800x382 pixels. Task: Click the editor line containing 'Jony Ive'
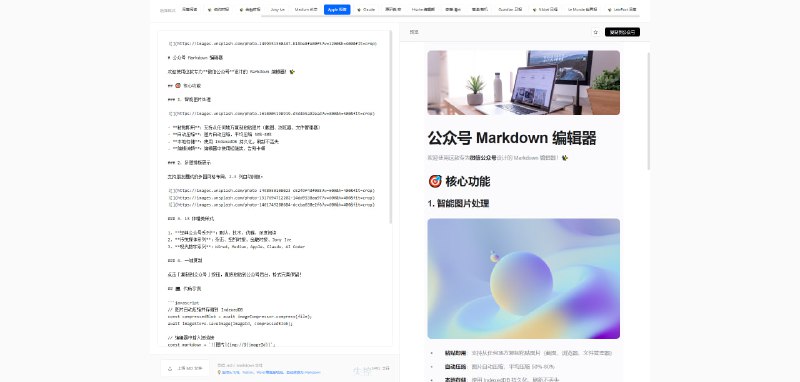pos(229,239)
